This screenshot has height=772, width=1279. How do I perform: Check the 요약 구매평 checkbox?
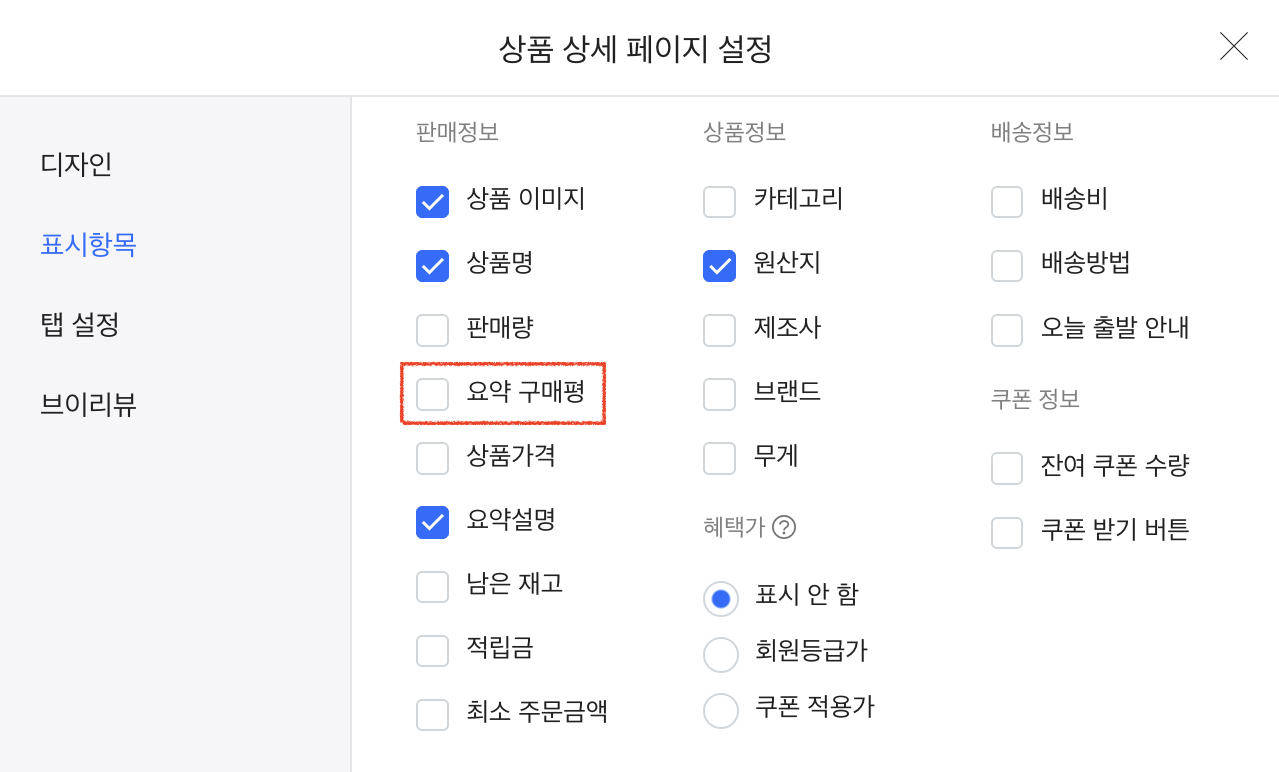coord(432,394)
